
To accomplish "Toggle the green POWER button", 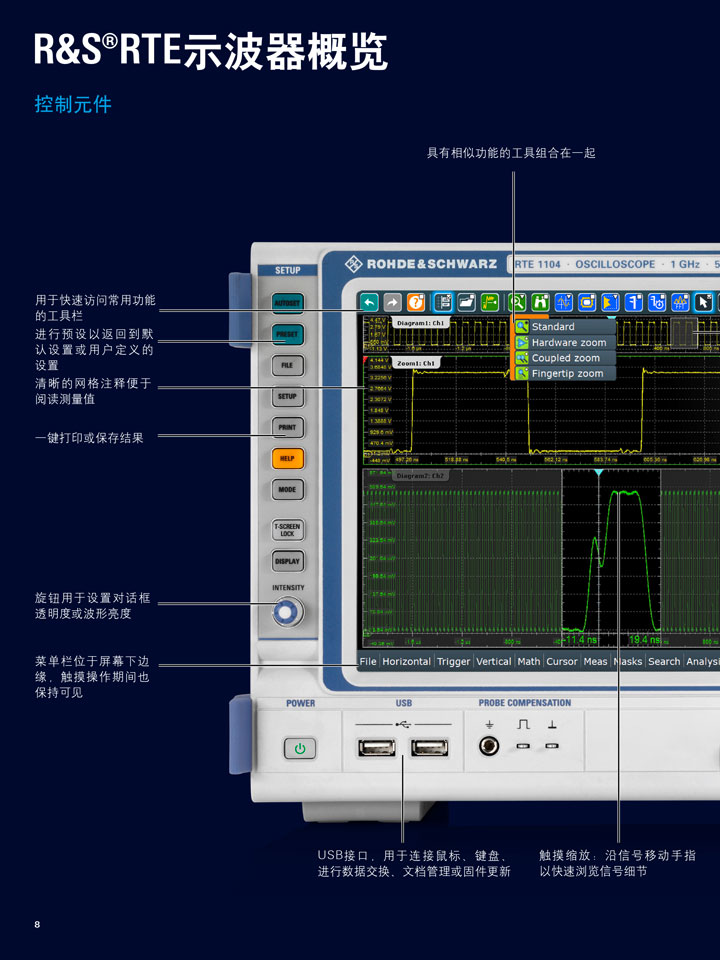I will (300, 748).
